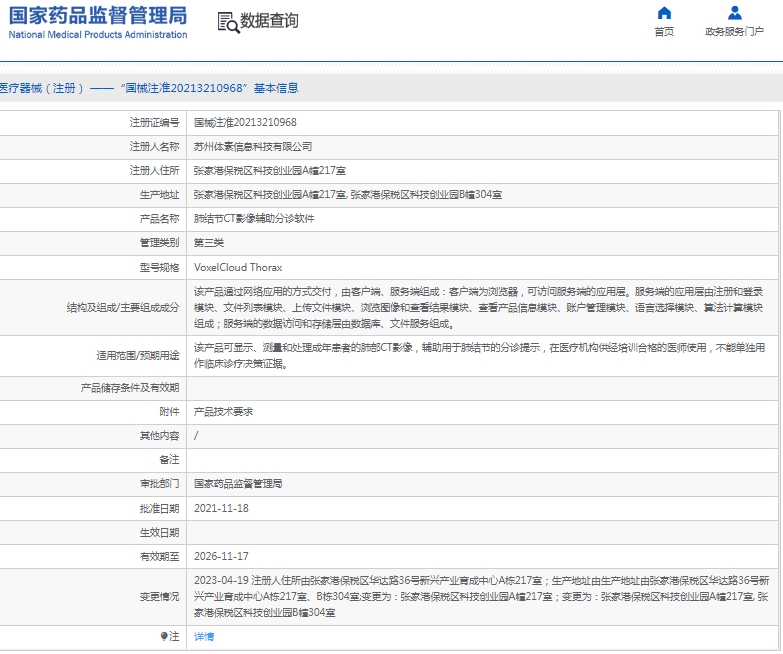This screenshot has height=654, width=783.
Task: Open the 政务服务门户 text link
Action: point(734,31)
